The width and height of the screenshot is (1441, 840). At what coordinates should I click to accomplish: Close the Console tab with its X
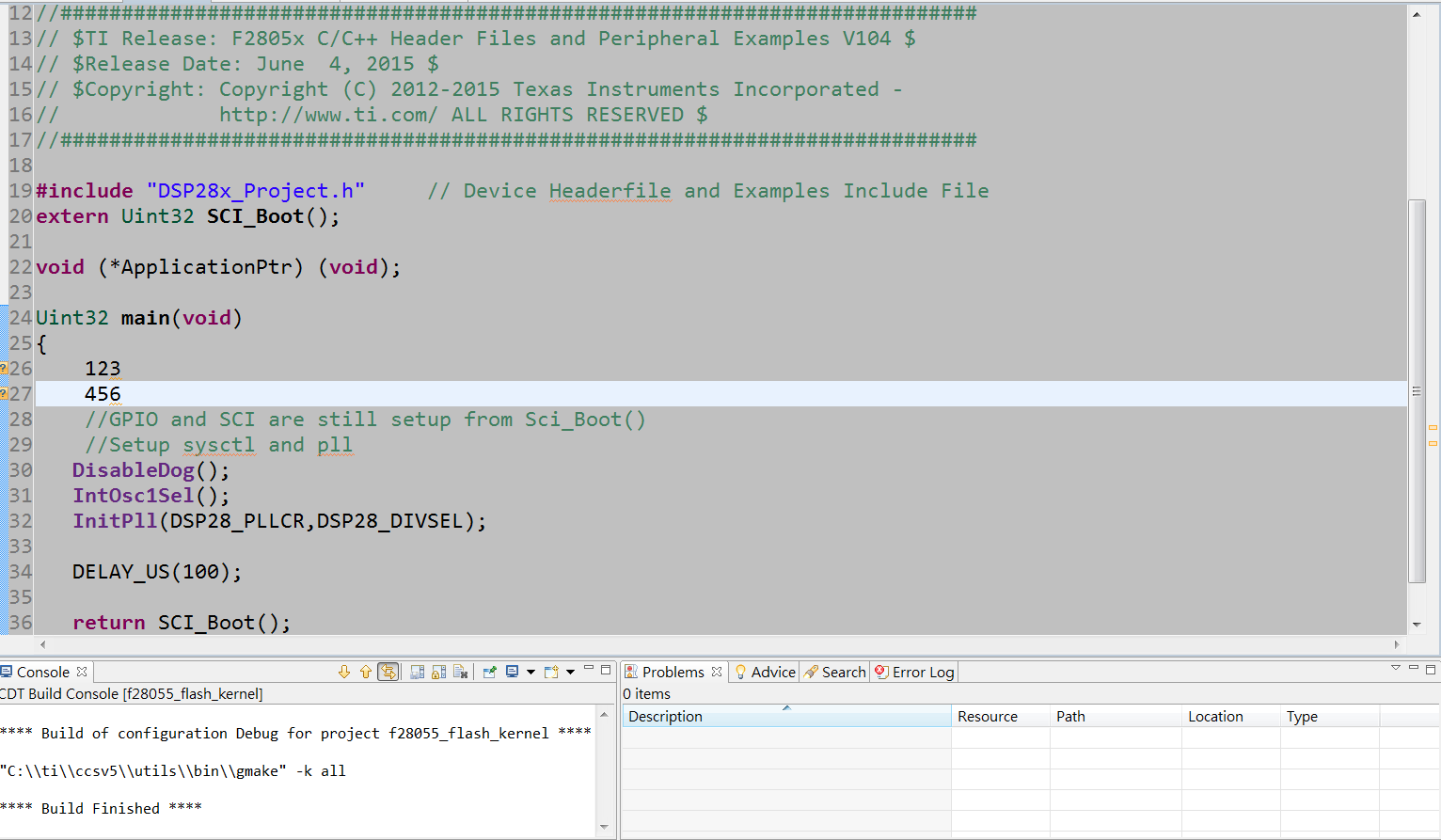click(x=82, y=672)
